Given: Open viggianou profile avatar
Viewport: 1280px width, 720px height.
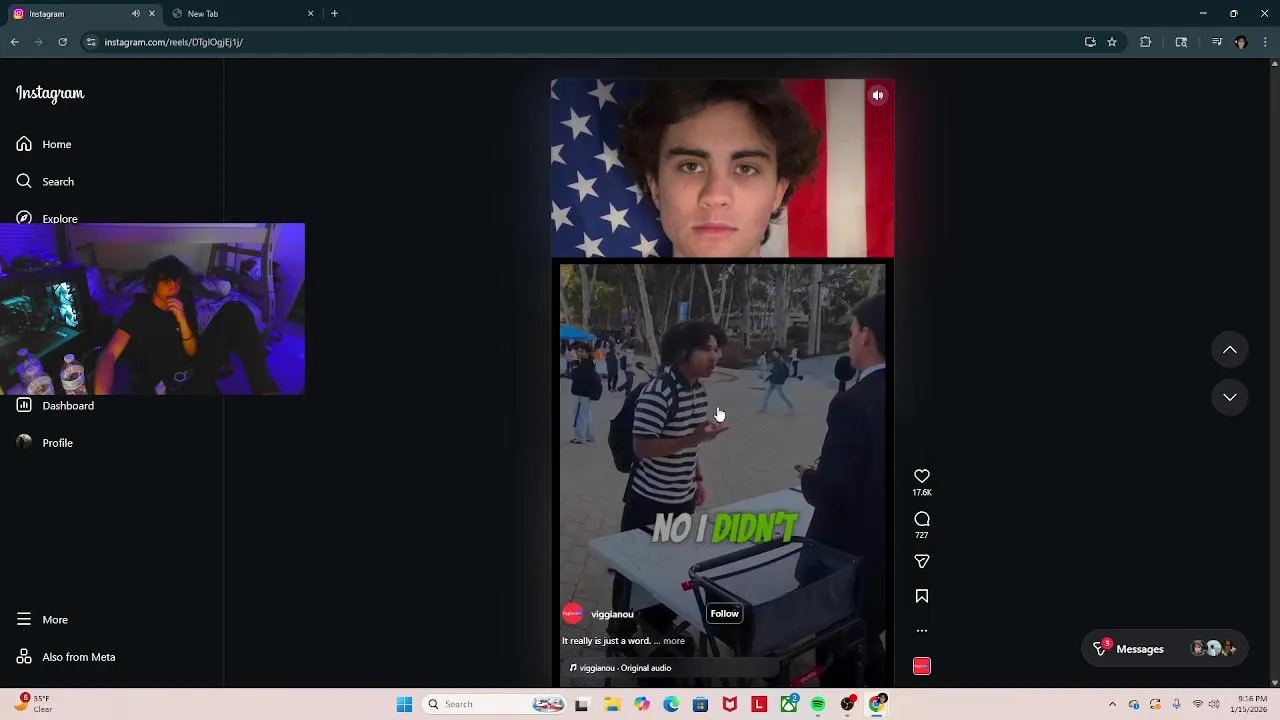Looking at the screenshot, I should click(x=573, y=614).
